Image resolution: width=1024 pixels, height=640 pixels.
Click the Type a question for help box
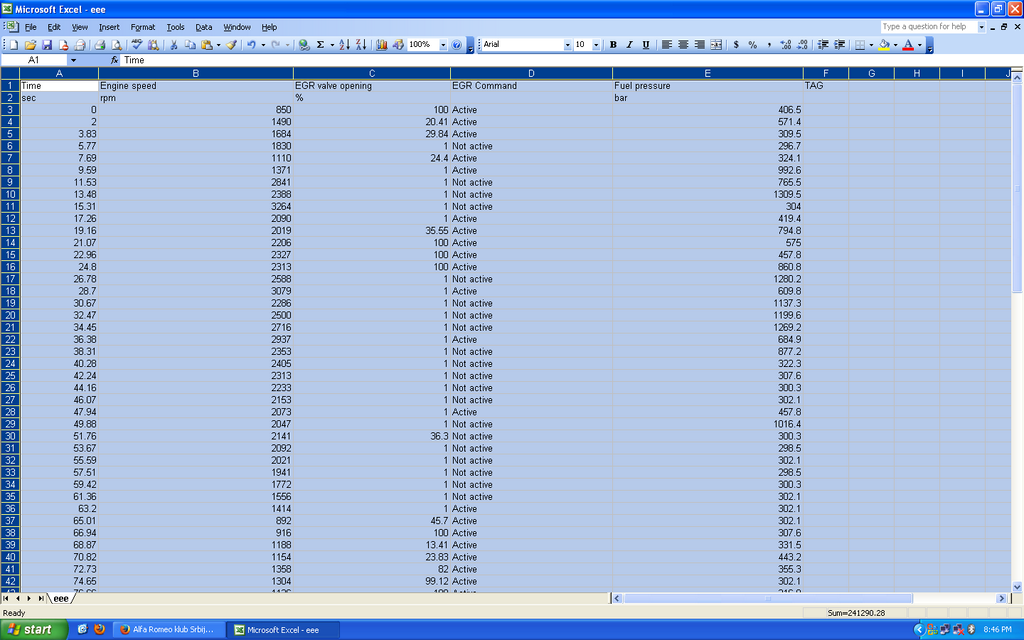[928, 27]
